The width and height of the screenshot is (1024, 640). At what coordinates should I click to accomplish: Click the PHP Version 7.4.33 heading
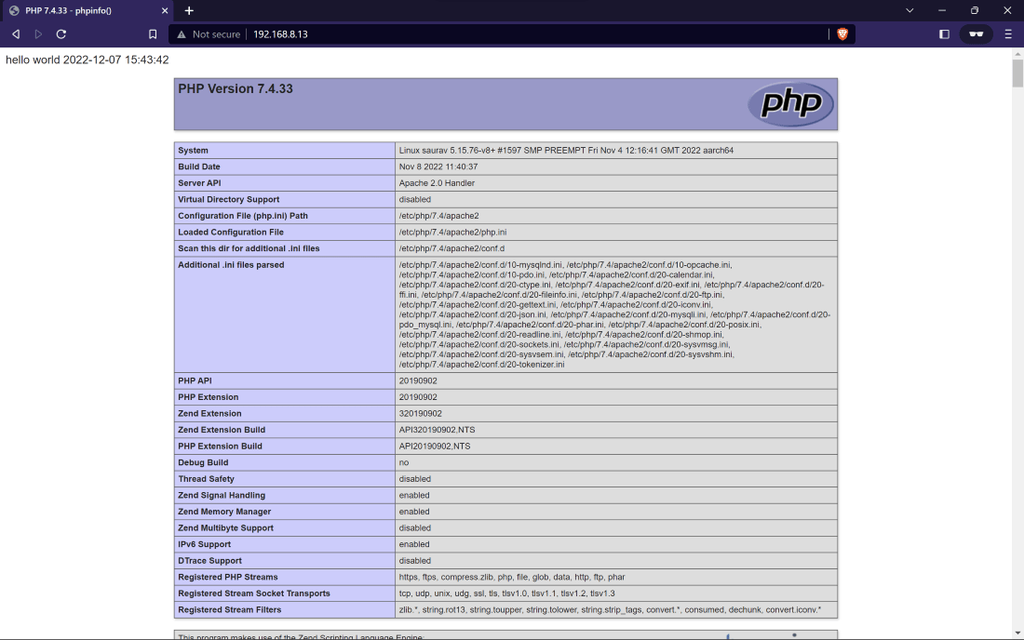pos(235,89)
